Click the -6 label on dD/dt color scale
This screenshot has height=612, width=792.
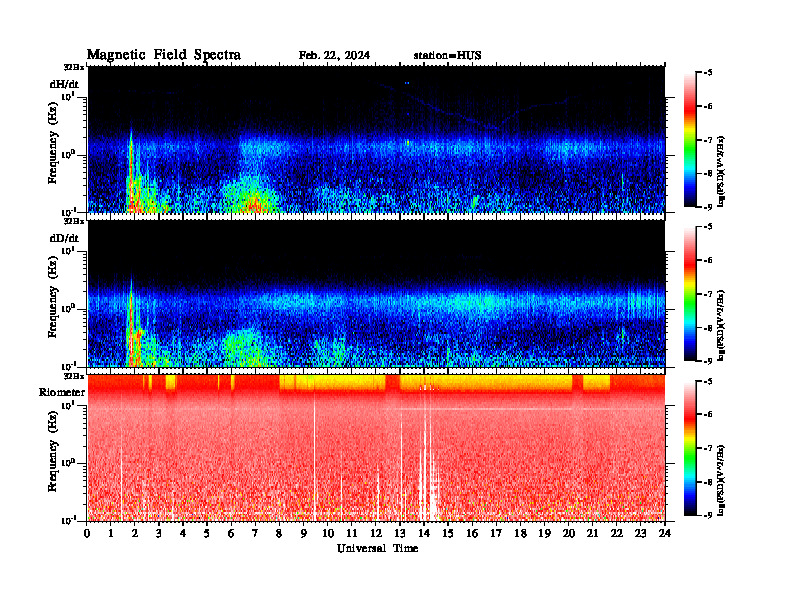(708, 260)
